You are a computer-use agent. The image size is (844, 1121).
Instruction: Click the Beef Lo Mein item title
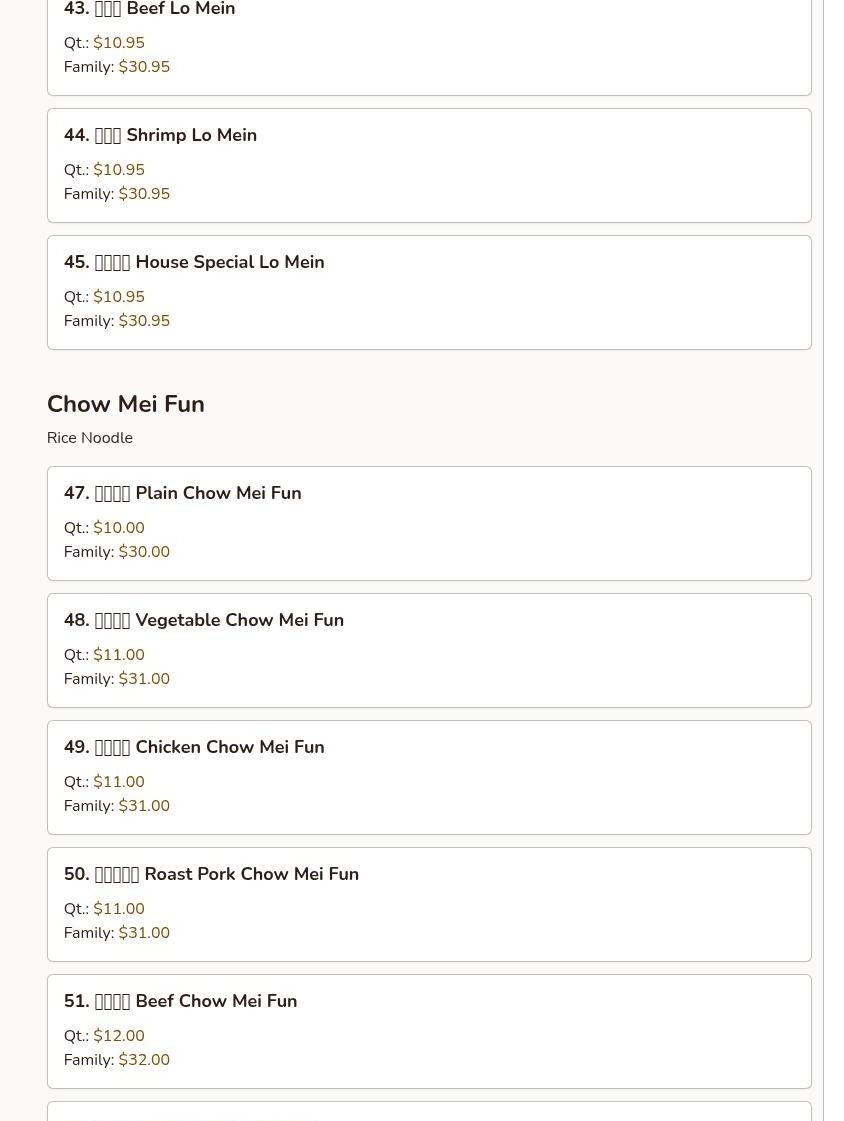pyautogui.click(x=150, y=10)
